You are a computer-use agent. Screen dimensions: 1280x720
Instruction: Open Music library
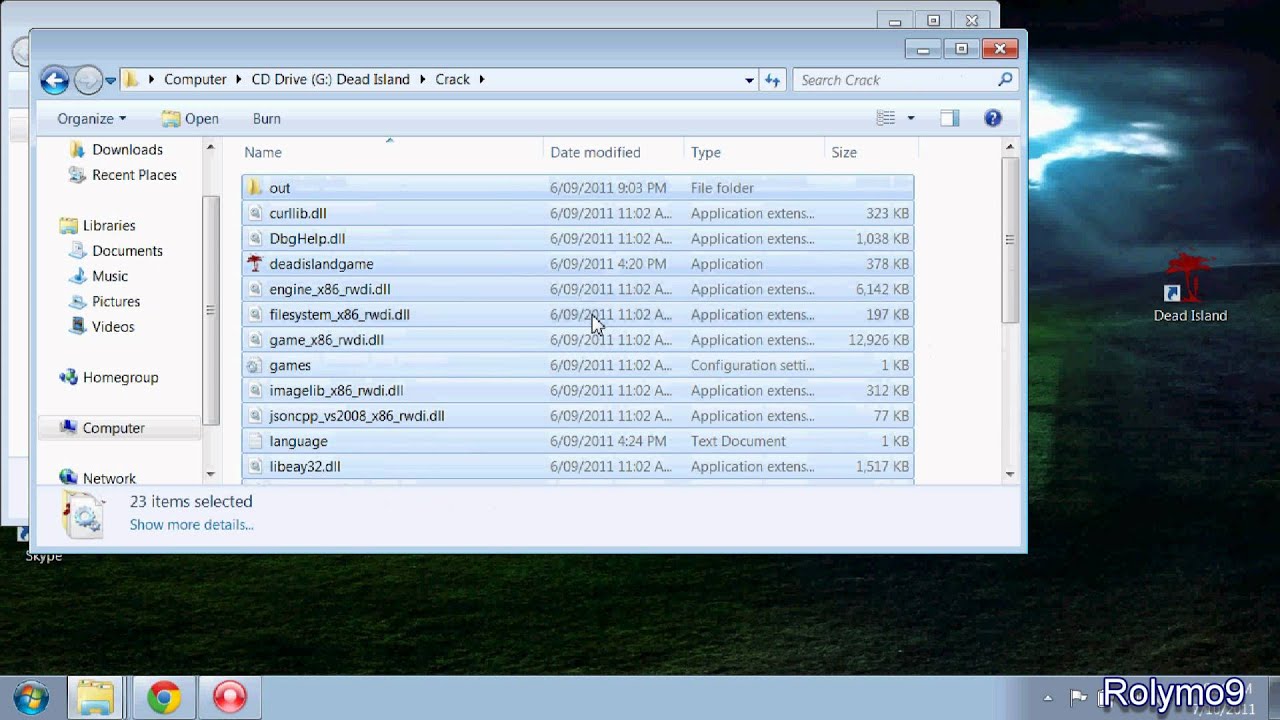[x=110, y=276]
